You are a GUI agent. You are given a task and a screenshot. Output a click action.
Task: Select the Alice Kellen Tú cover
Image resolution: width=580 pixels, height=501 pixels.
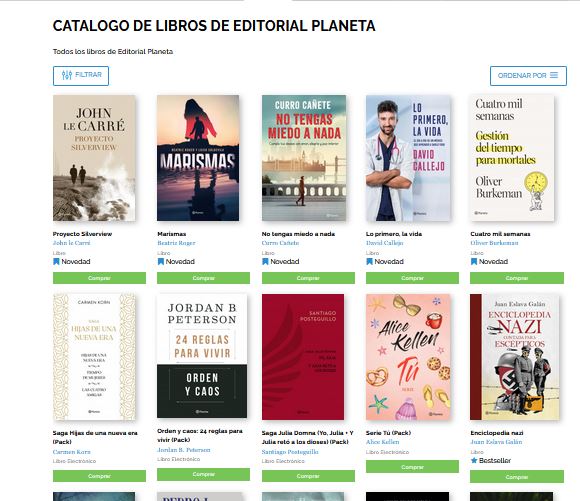point(408,357)
